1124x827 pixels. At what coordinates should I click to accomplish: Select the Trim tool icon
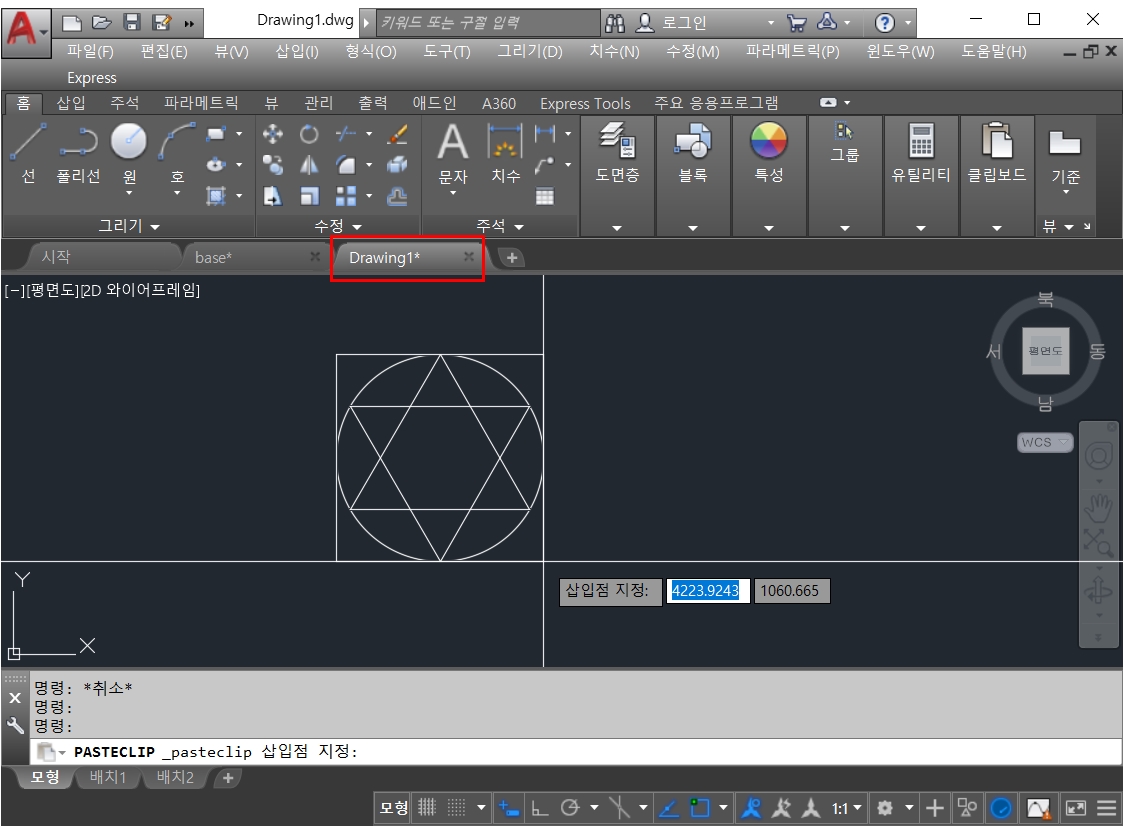pos(346,134)
